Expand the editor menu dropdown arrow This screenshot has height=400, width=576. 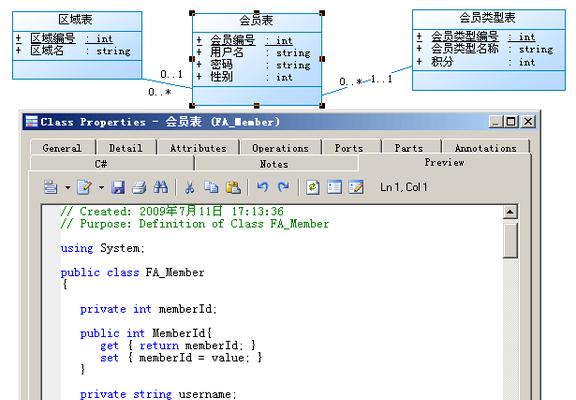pos(68,188)
